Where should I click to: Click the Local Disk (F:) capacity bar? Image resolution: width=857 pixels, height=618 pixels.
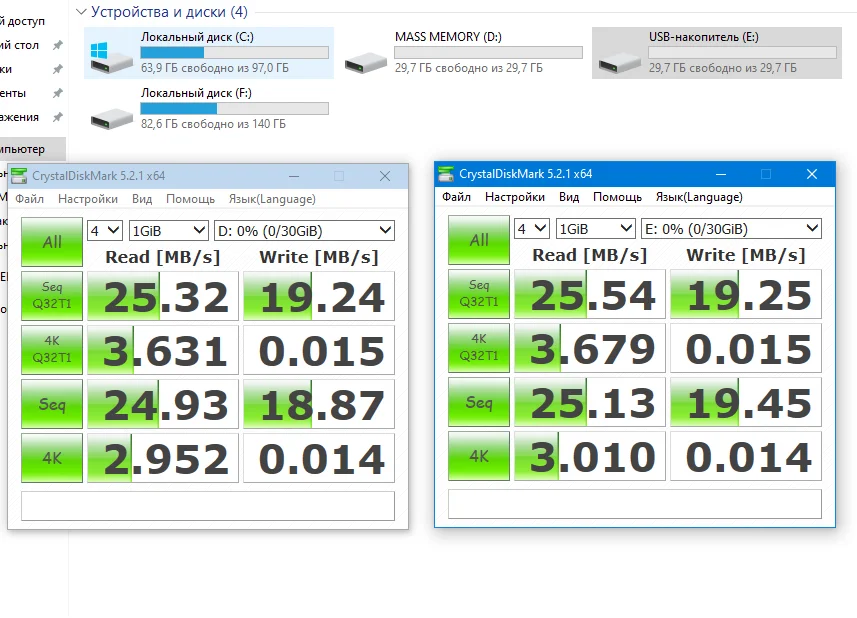click(234, 108)
